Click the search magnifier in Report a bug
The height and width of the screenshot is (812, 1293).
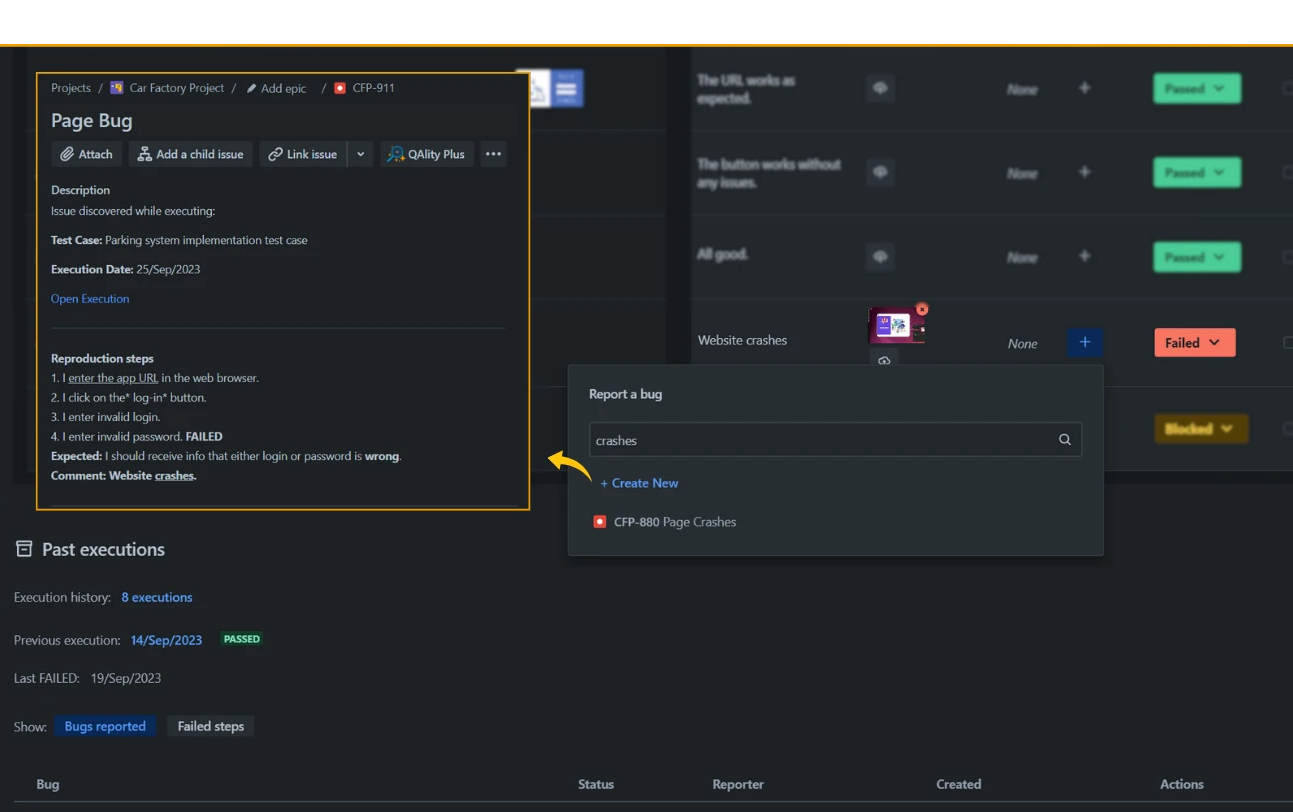coord(1063,439)
